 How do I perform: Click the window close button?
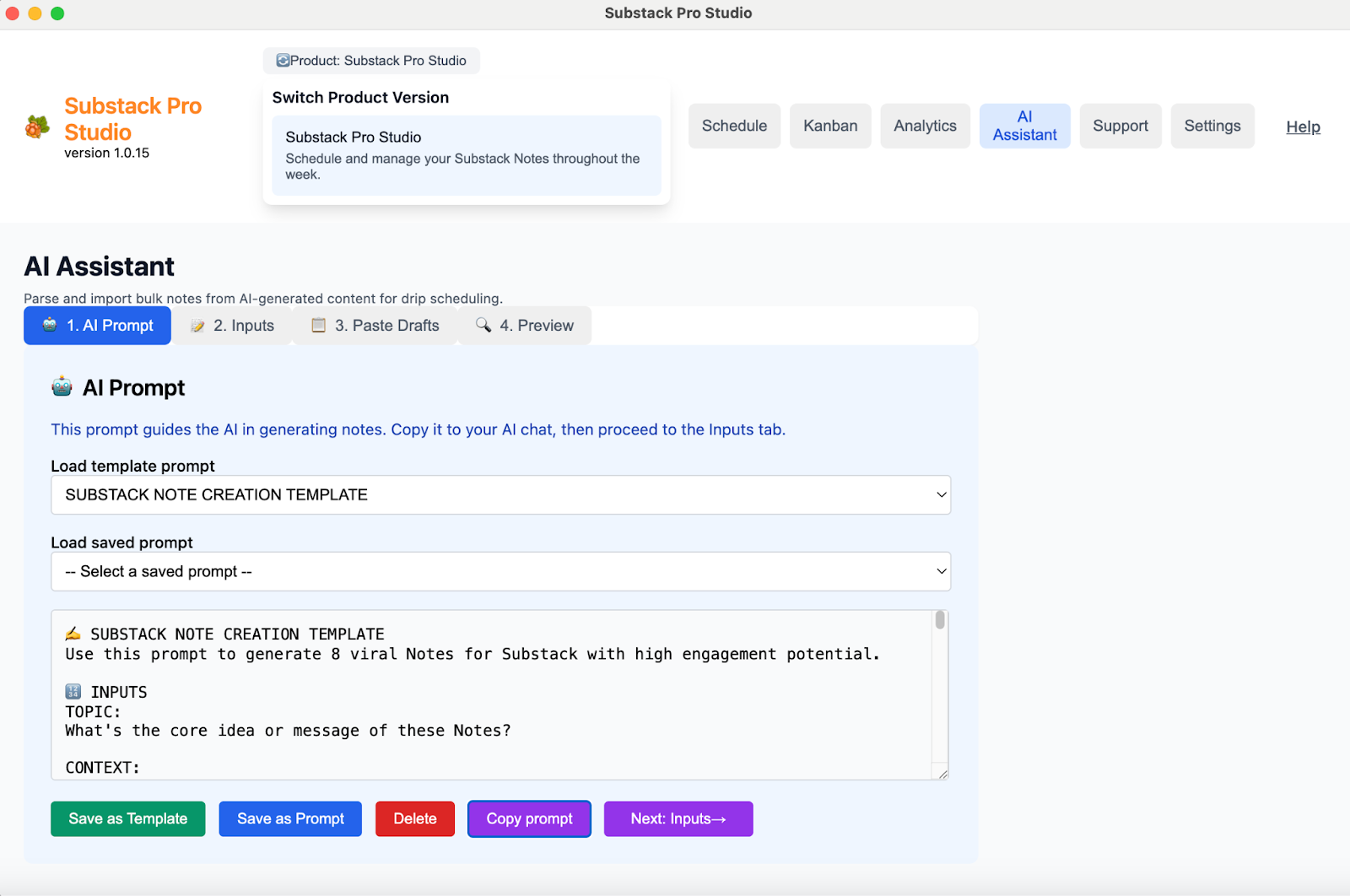click(13, 13)
